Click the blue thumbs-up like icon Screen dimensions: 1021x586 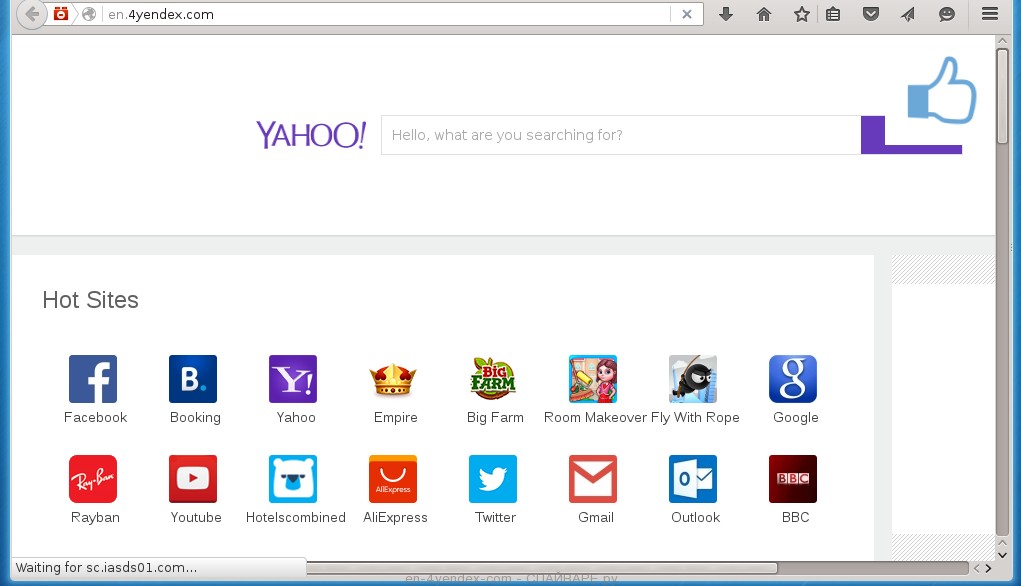941,92
